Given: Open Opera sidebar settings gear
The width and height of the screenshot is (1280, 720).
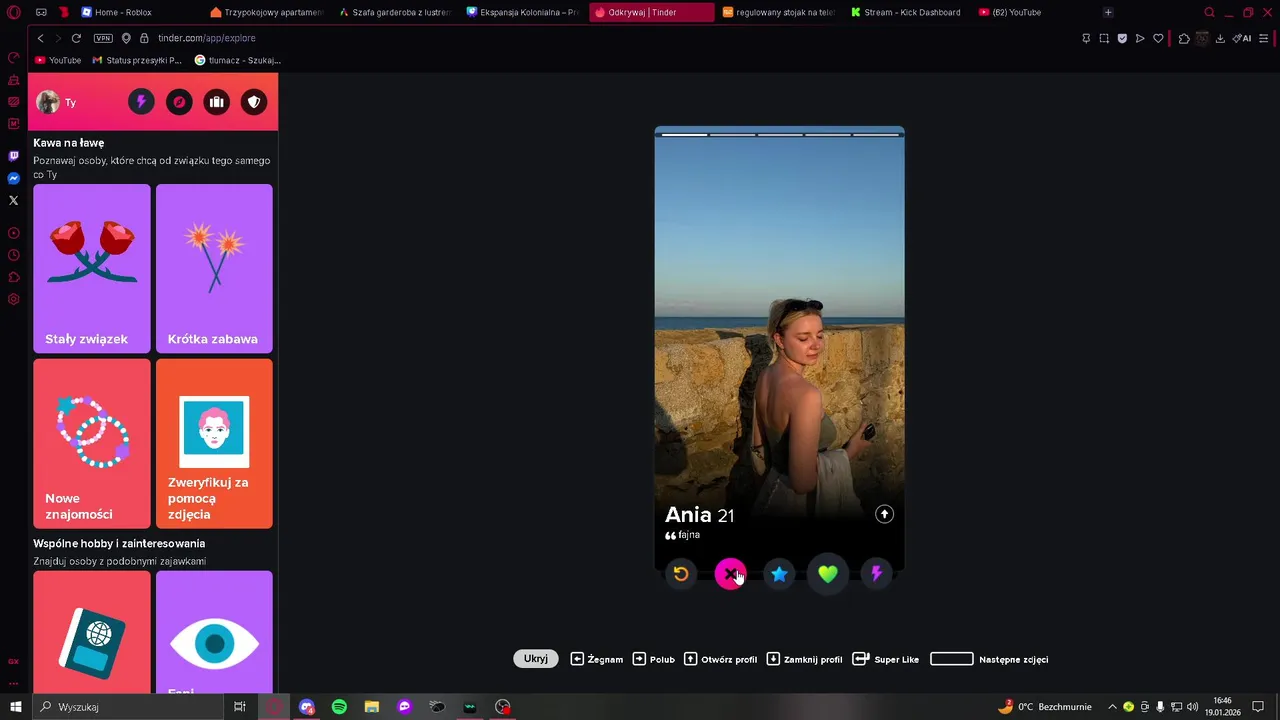Looking at the screenshot, I should 14,299.
